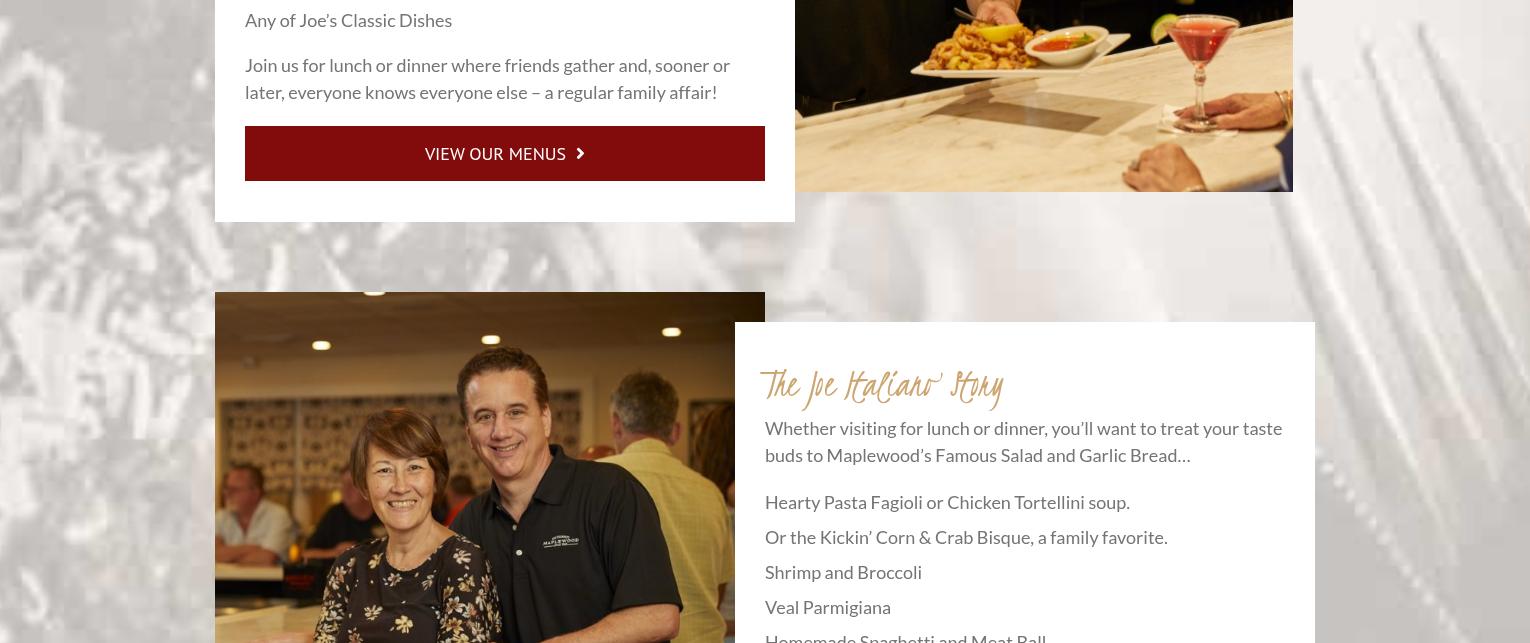Click the Any of Joe's Classic Dishes text

pyautogui.click(x=348, y=20)
